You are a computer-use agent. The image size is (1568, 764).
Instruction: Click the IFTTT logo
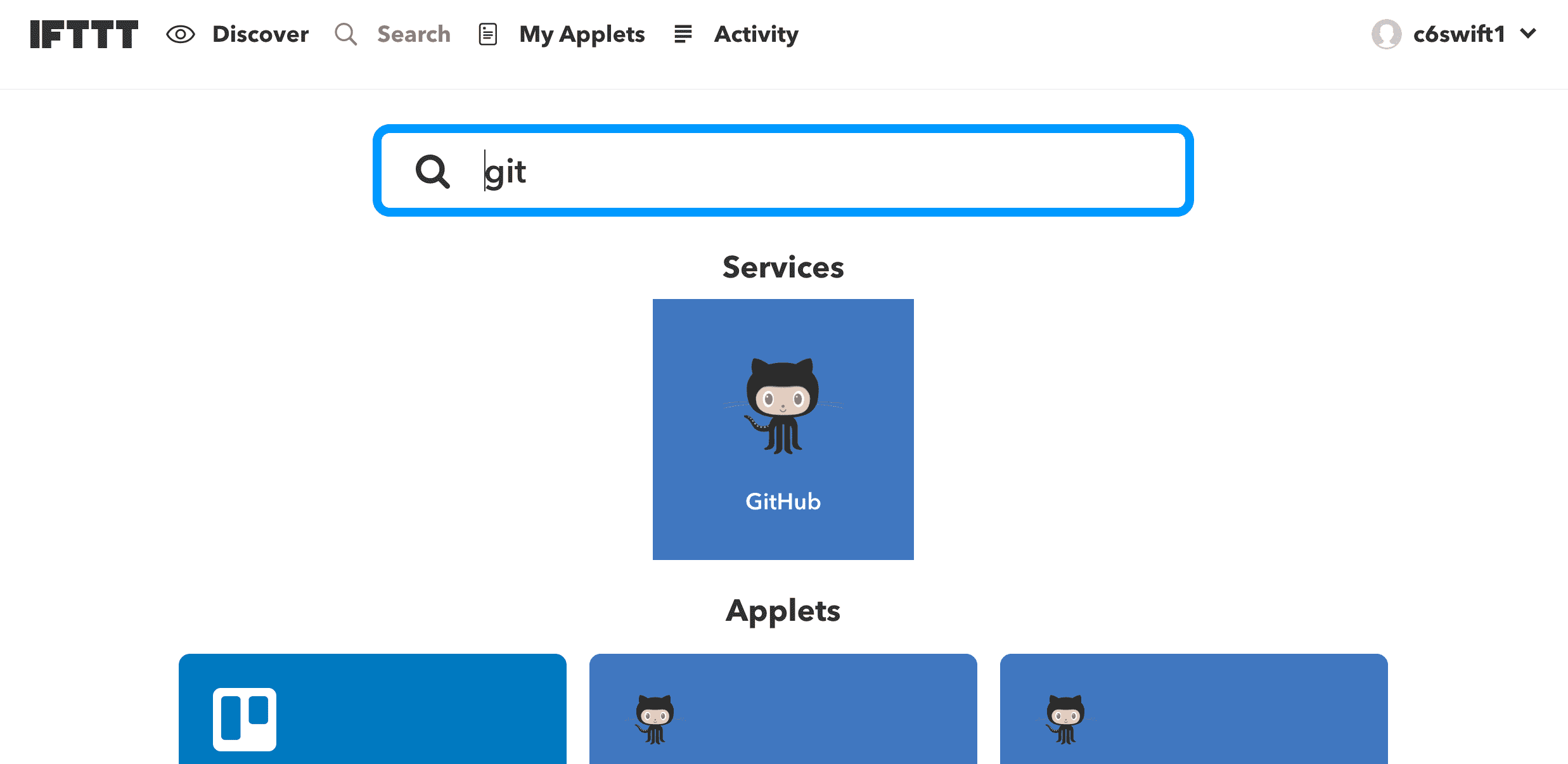84,34
